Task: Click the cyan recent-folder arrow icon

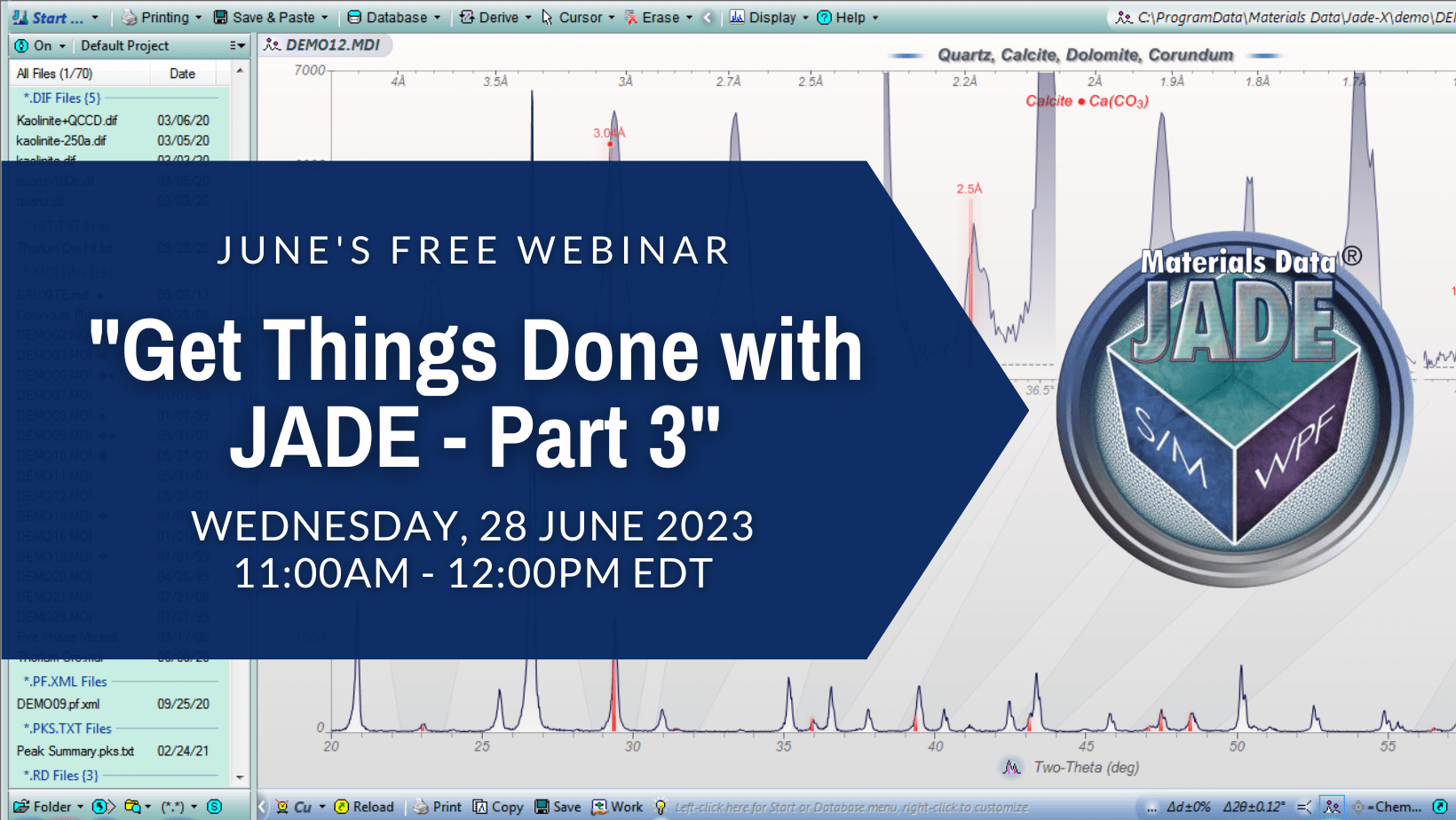Action: 103,807
